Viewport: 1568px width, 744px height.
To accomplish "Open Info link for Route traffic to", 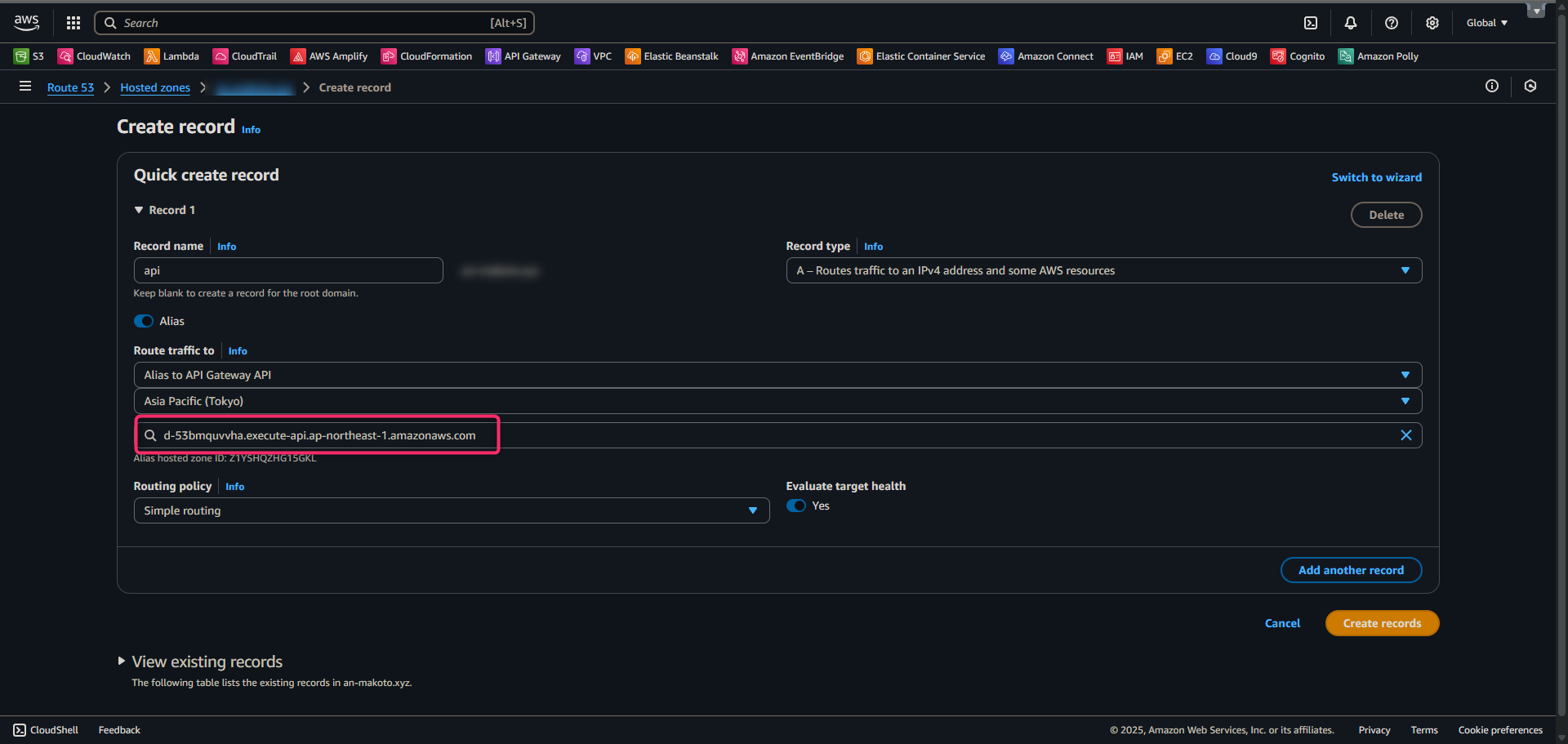I will [x=238, y=351].
